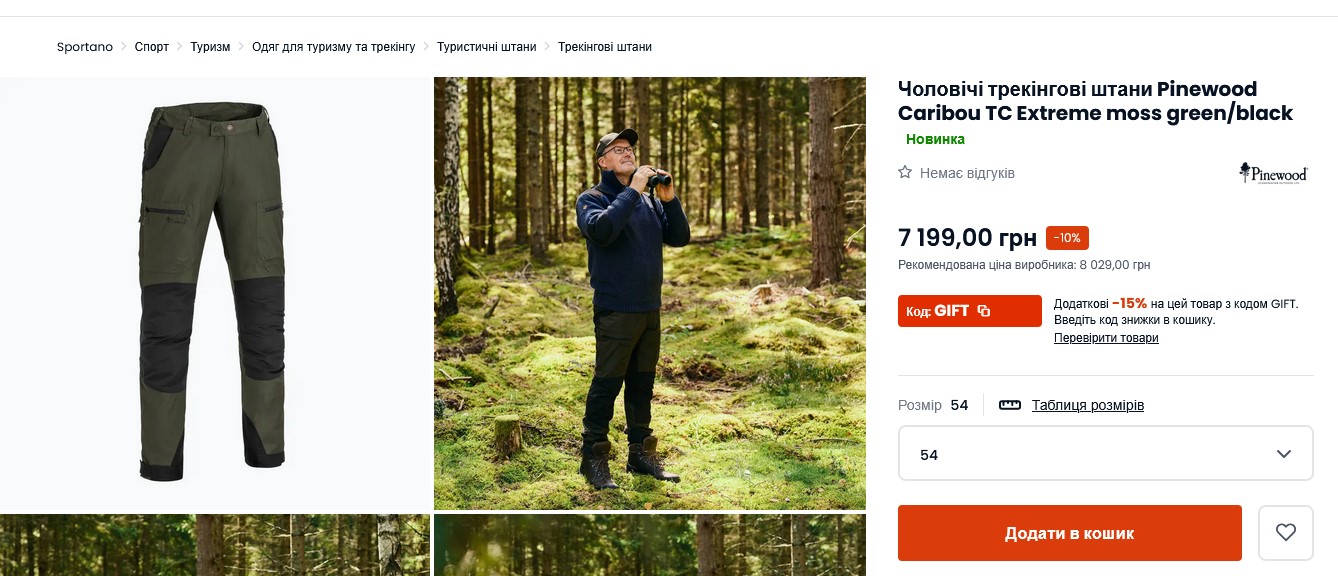Open Немає відгуків reviews link
The image size is (1338, 576).
click(x=967, y=173)
